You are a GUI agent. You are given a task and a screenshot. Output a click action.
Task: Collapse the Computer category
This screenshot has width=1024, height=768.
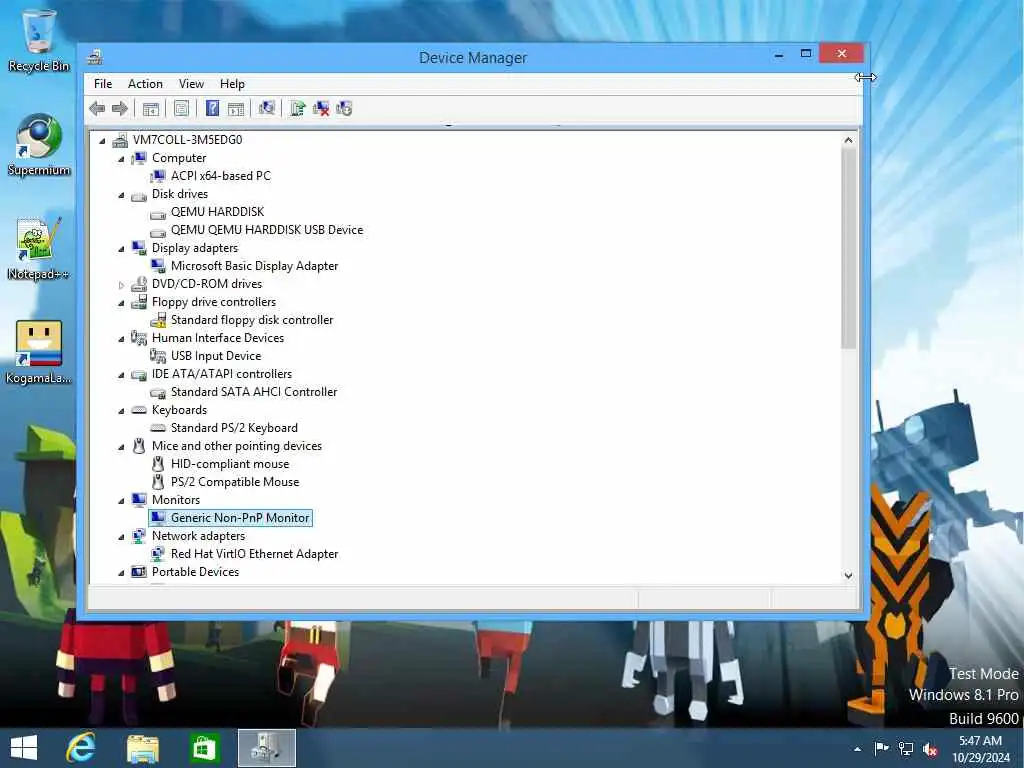(121, 159)
